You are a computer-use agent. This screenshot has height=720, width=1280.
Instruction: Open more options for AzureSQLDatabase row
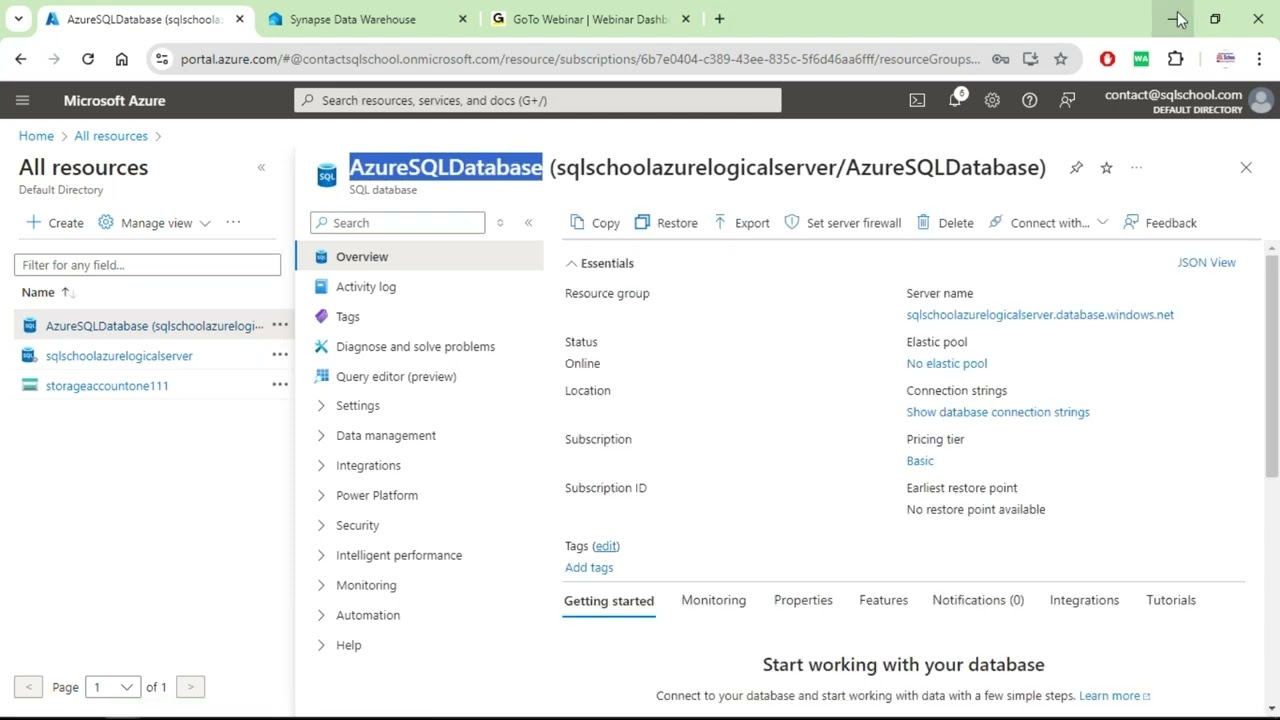280,325
